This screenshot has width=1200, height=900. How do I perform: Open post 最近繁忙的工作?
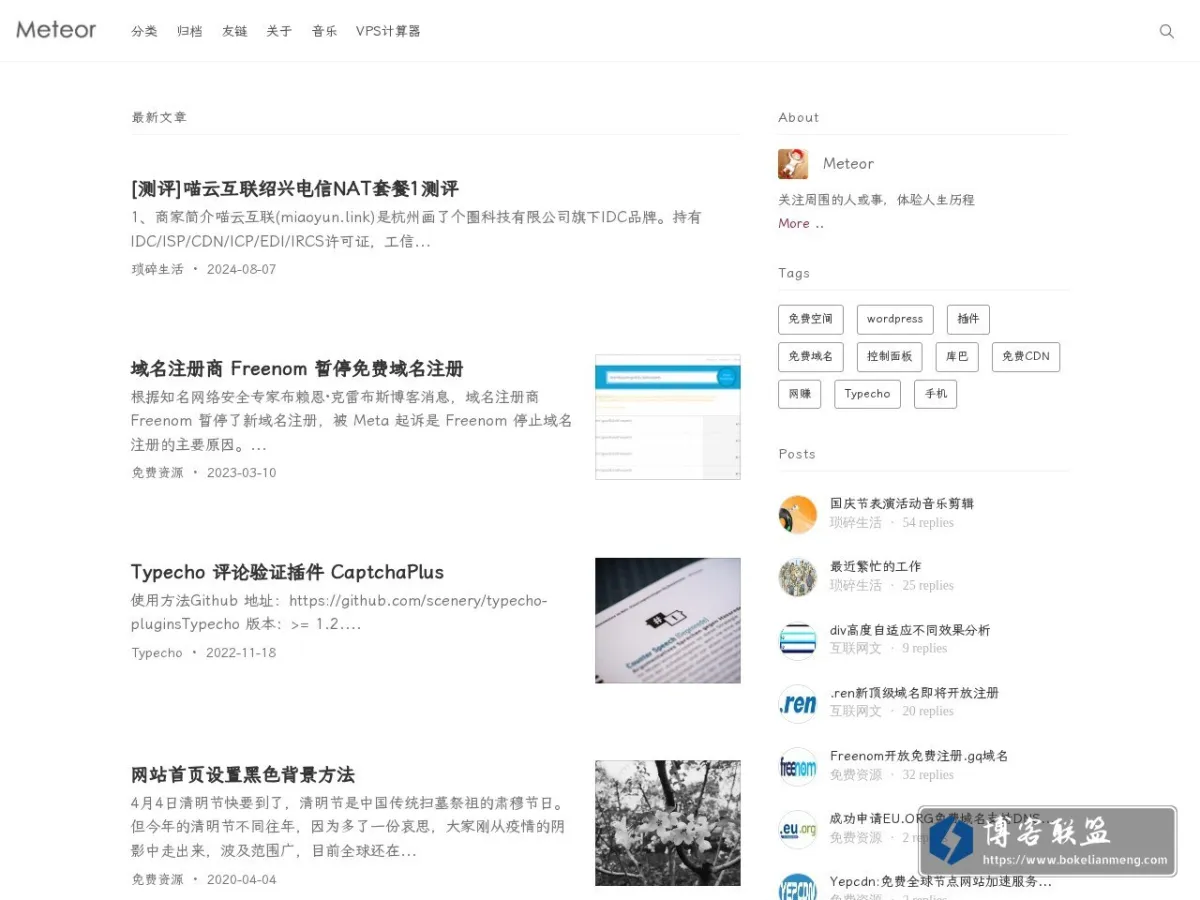point(876,566)
